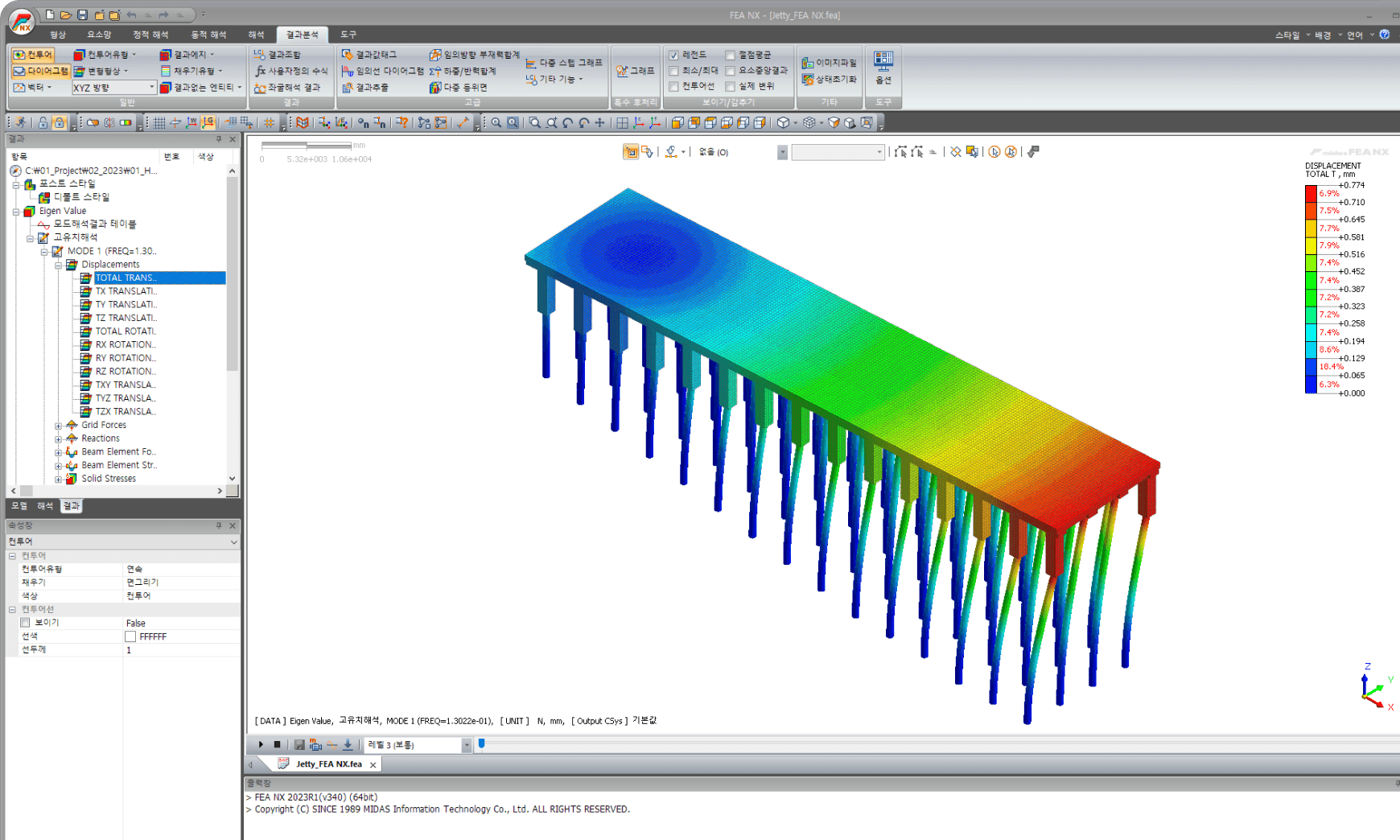The width and height of the screenshot is (1400, 840).
Task: Uncheck the 레전드 legend checkbox
Action: tap(673, 55)
